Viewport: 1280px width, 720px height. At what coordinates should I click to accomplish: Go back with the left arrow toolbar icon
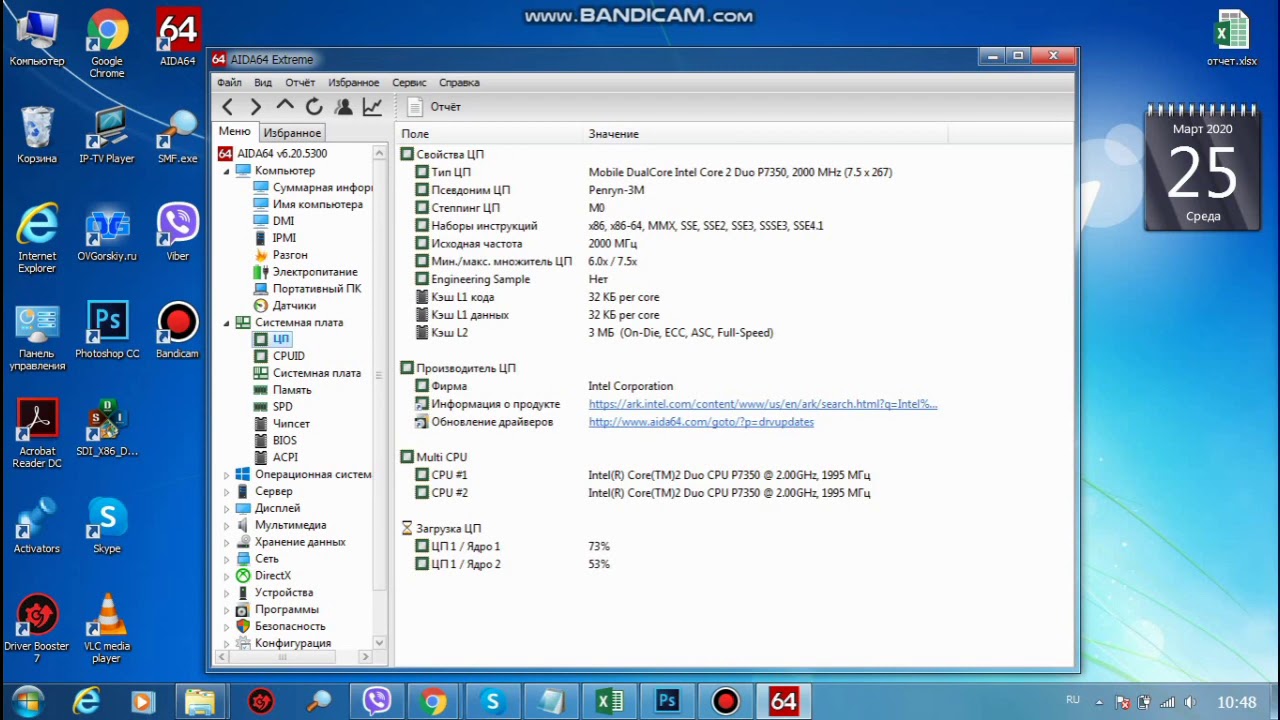coord(228,107)
